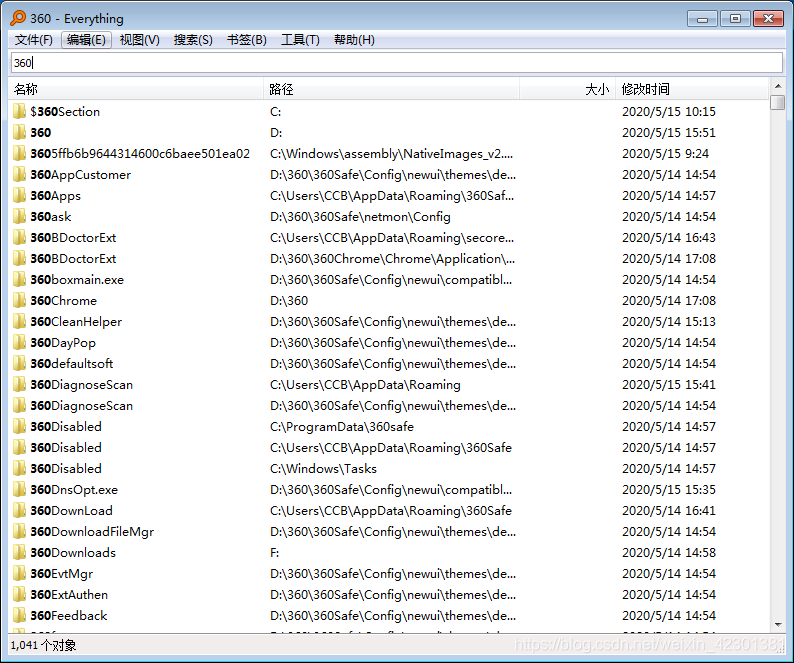This screenshot has height=663, width=794.
Task: Open the 文件(F) menu
Action: pos(33,40)
